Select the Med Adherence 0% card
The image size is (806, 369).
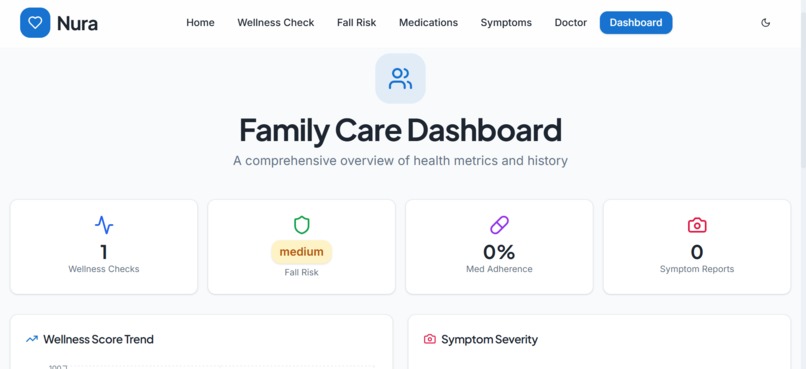pos(499,247)
